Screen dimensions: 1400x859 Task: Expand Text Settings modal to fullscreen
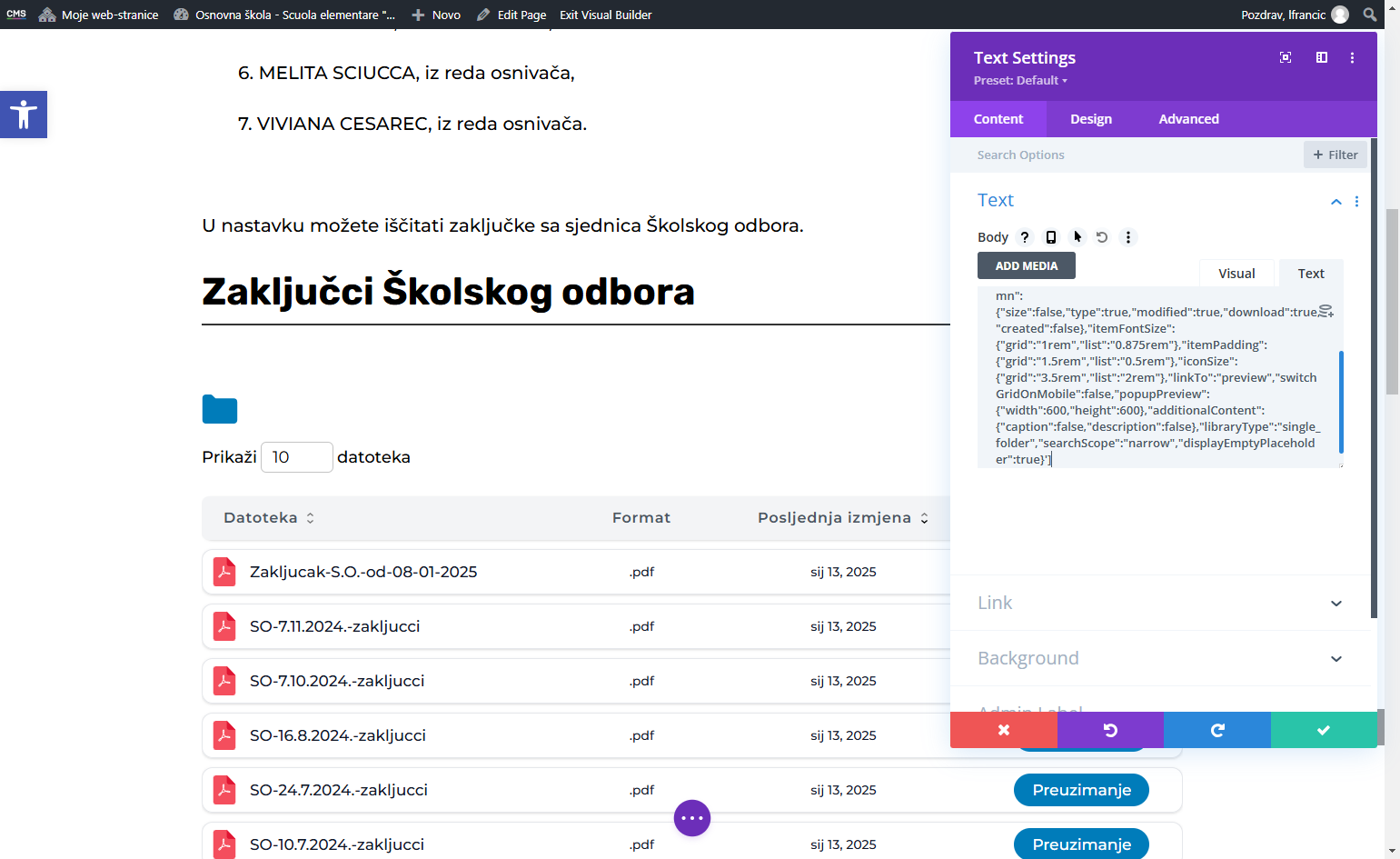pos(1286,57)
